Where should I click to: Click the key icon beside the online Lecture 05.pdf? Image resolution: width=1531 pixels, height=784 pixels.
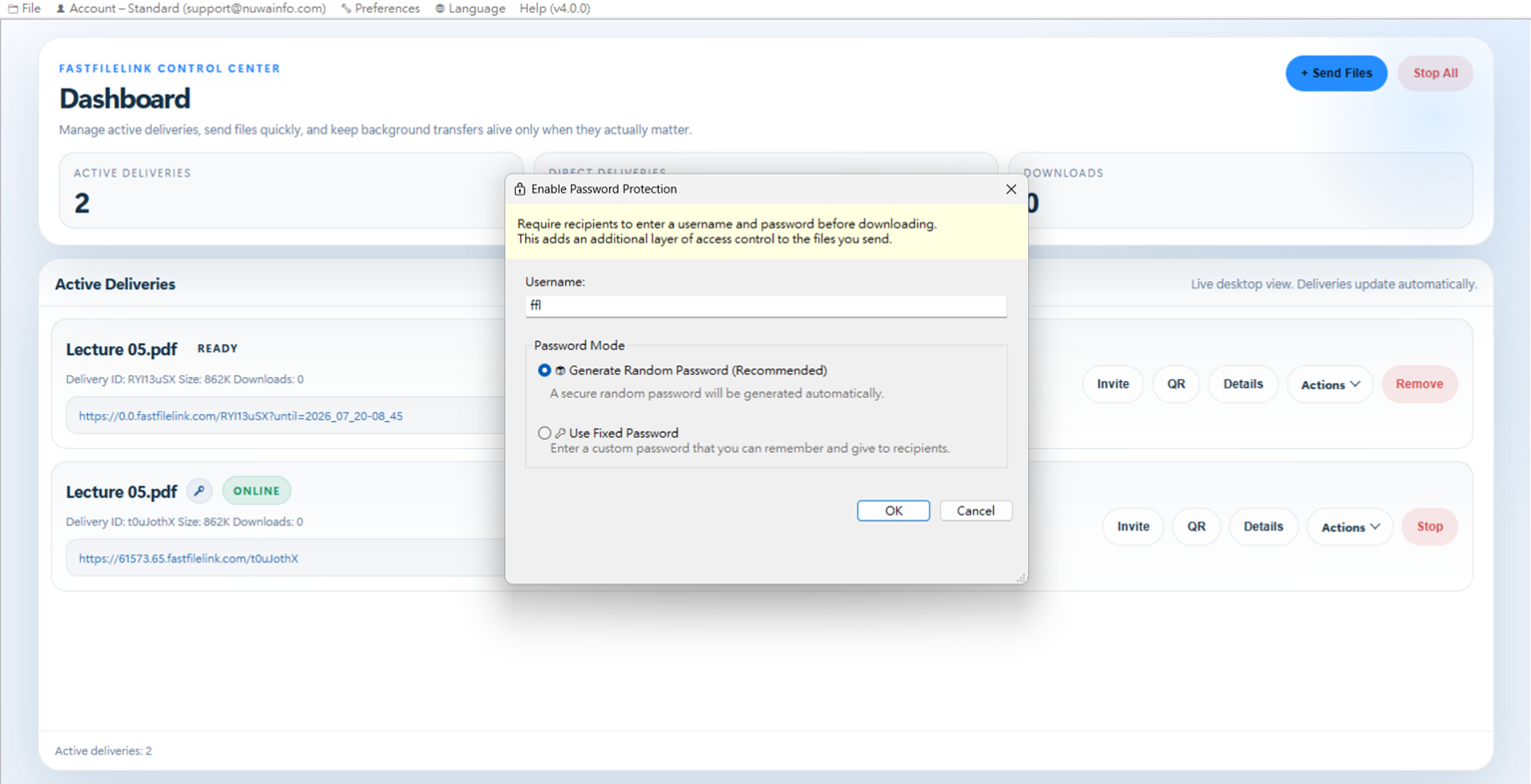[x=200, y=491]
